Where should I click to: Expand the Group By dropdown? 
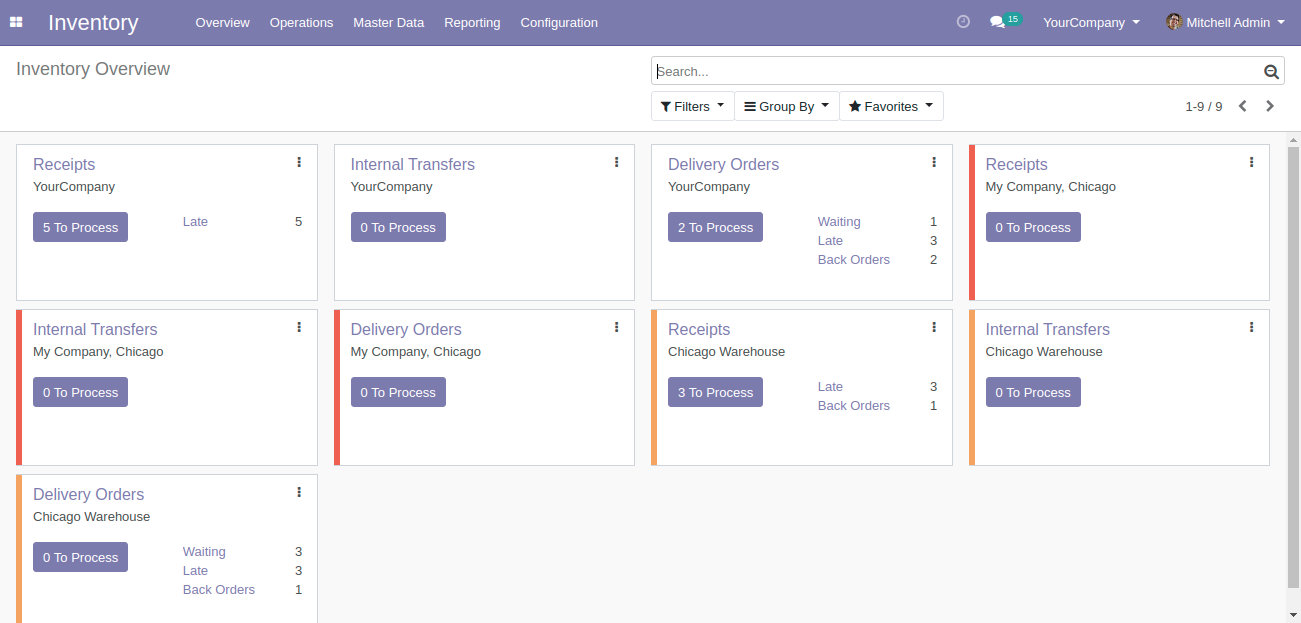[786, 106]
